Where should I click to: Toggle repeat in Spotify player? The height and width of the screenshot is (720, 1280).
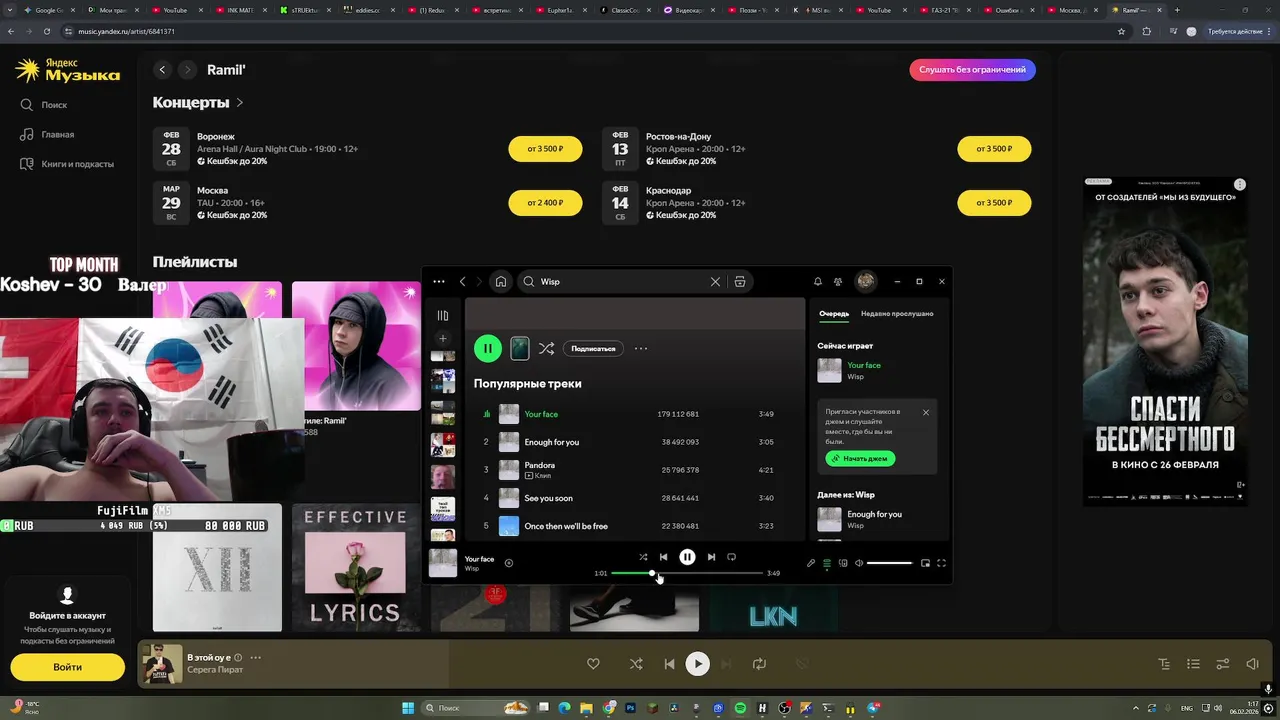pos(731,557)
